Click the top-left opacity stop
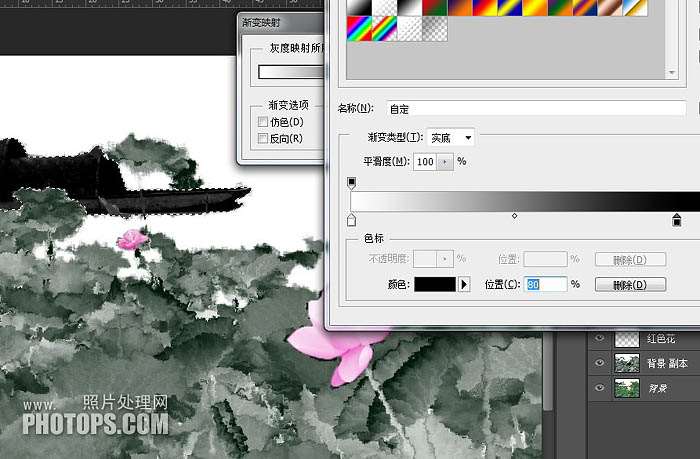 351,182
